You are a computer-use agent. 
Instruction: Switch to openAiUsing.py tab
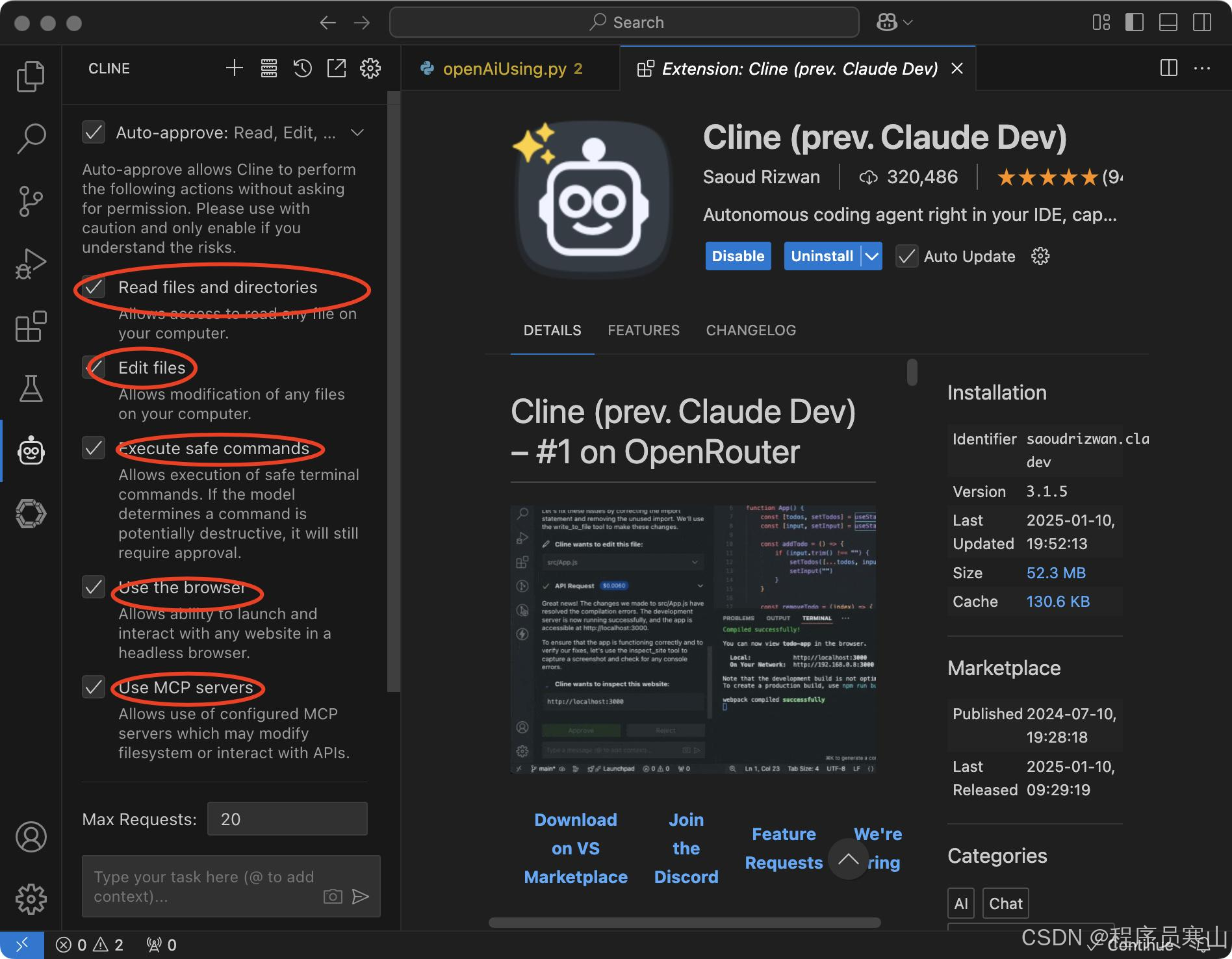point(511,68)
